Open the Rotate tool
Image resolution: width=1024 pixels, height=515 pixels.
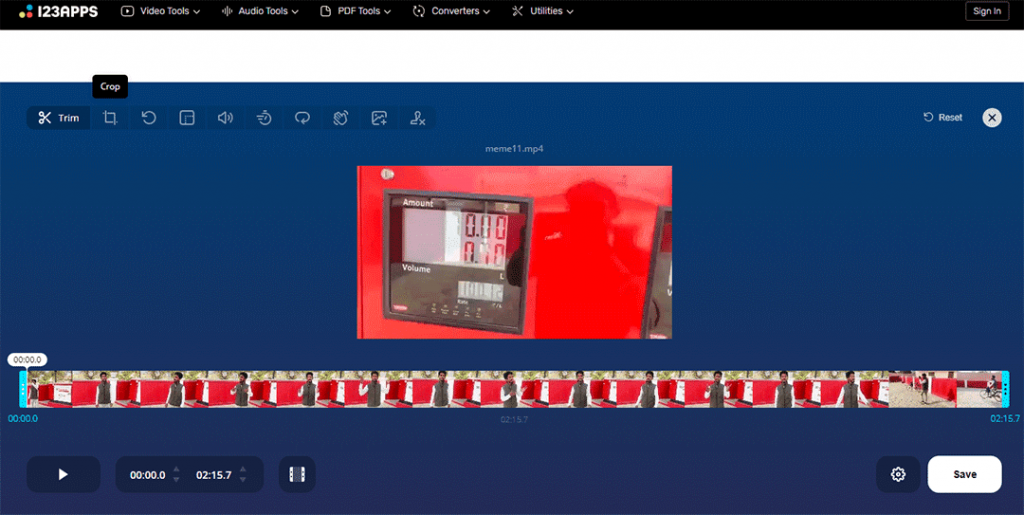pyautogui.click(x=149, y=118)
